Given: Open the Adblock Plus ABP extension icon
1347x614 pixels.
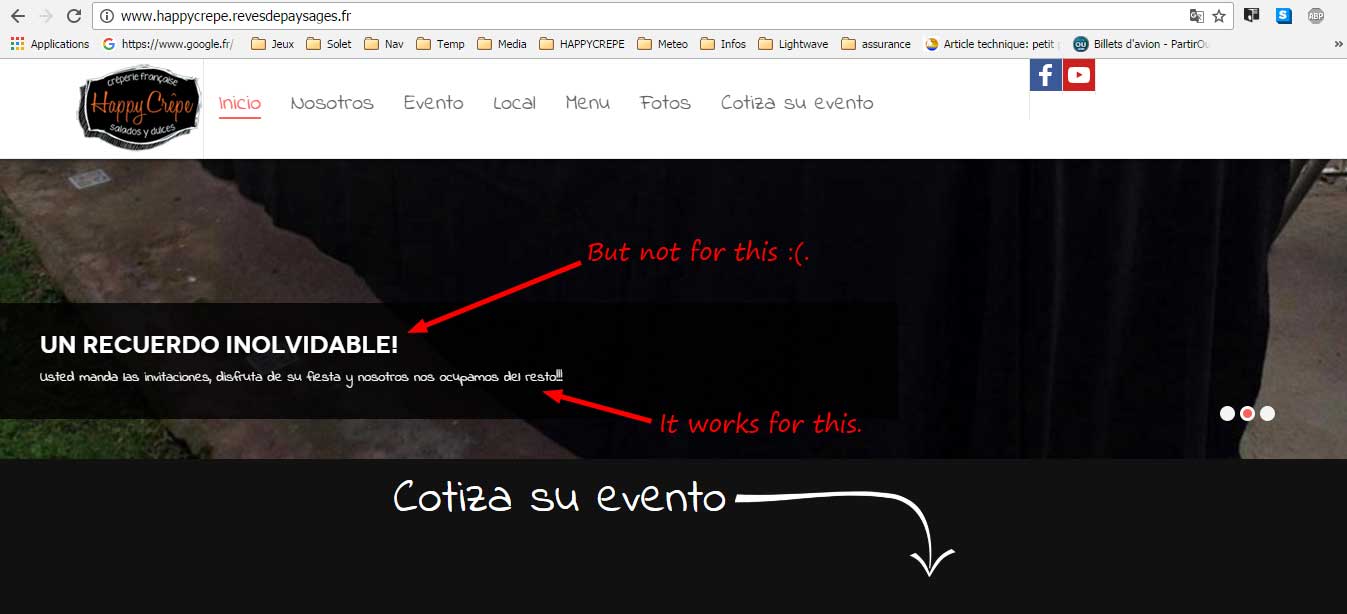Looking at the screenshot, I should (1316, 16).
